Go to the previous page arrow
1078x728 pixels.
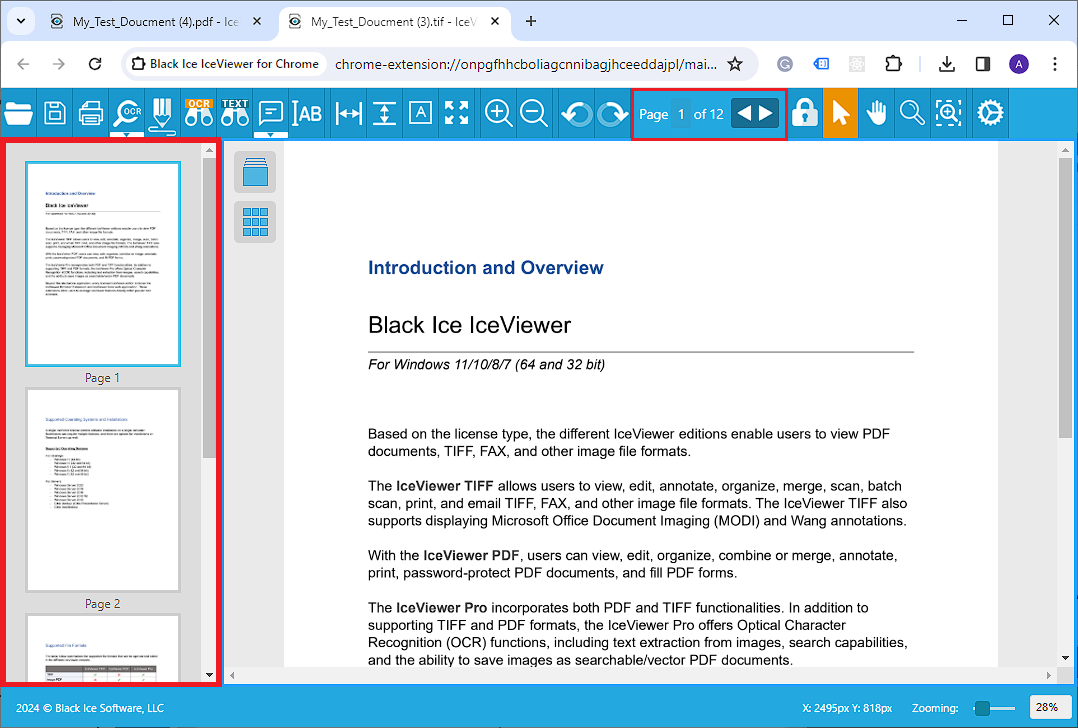click(744, 113)
